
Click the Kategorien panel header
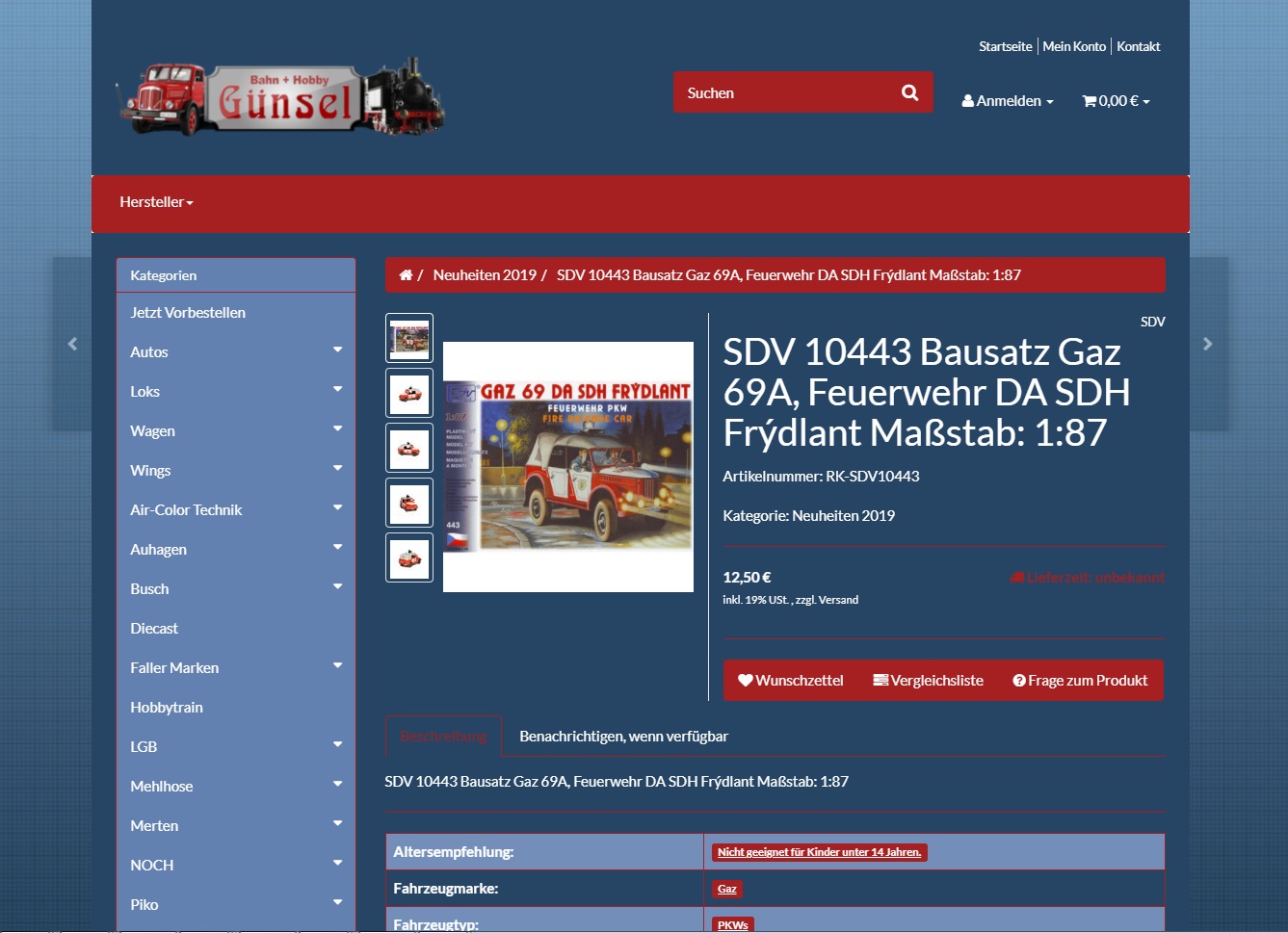(x=236, y=275)
